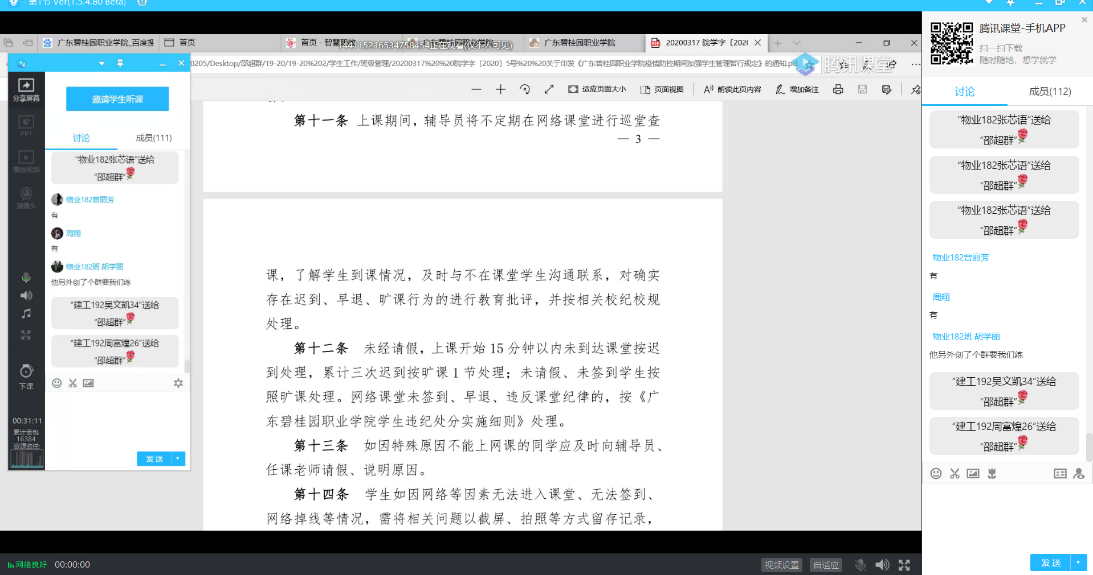
Task: Open chat settings gear in floating panel
Action: coord(178,383)
